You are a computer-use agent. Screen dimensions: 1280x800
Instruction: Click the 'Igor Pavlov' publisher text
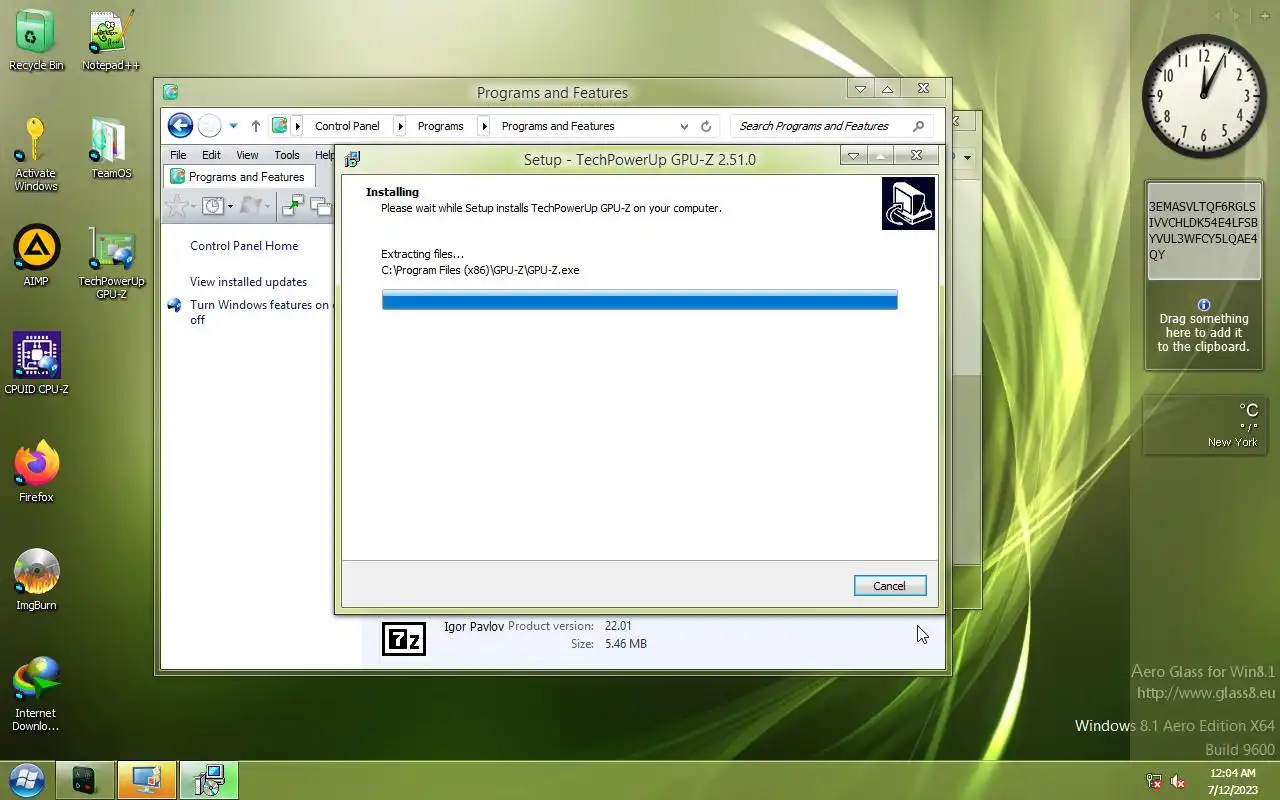(x=473, y=626)
